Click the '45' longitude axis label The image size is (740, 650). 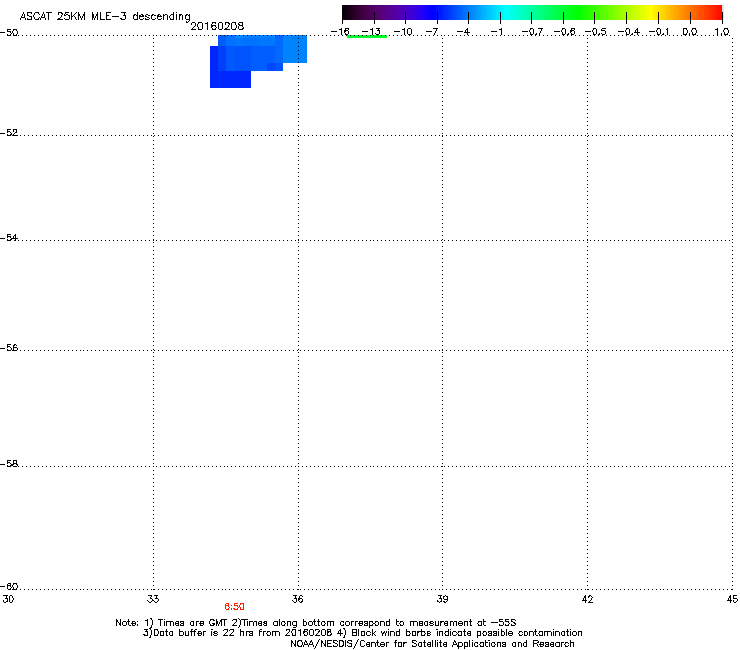(732, 599)
